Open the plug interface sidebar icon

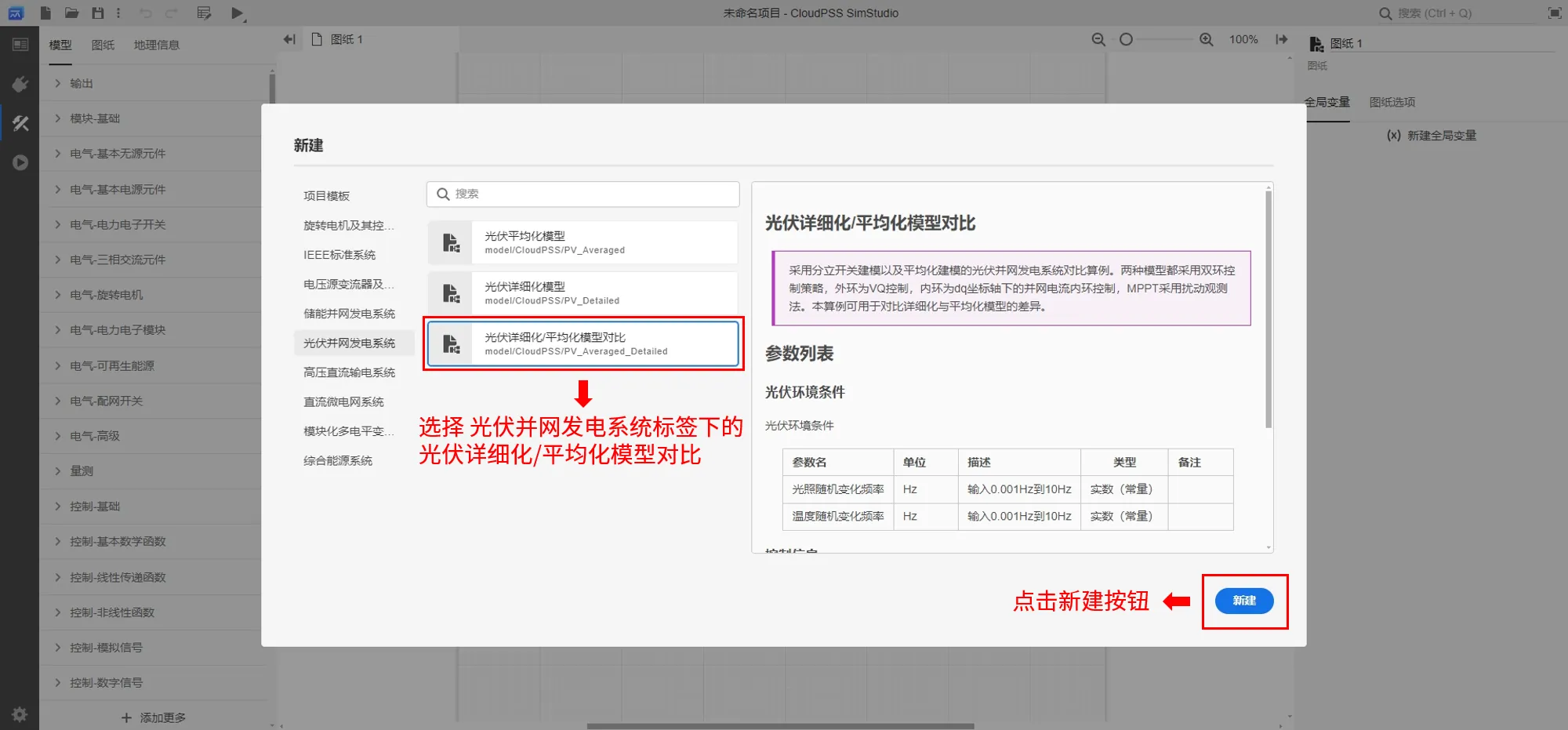click(x=20, y=84)
